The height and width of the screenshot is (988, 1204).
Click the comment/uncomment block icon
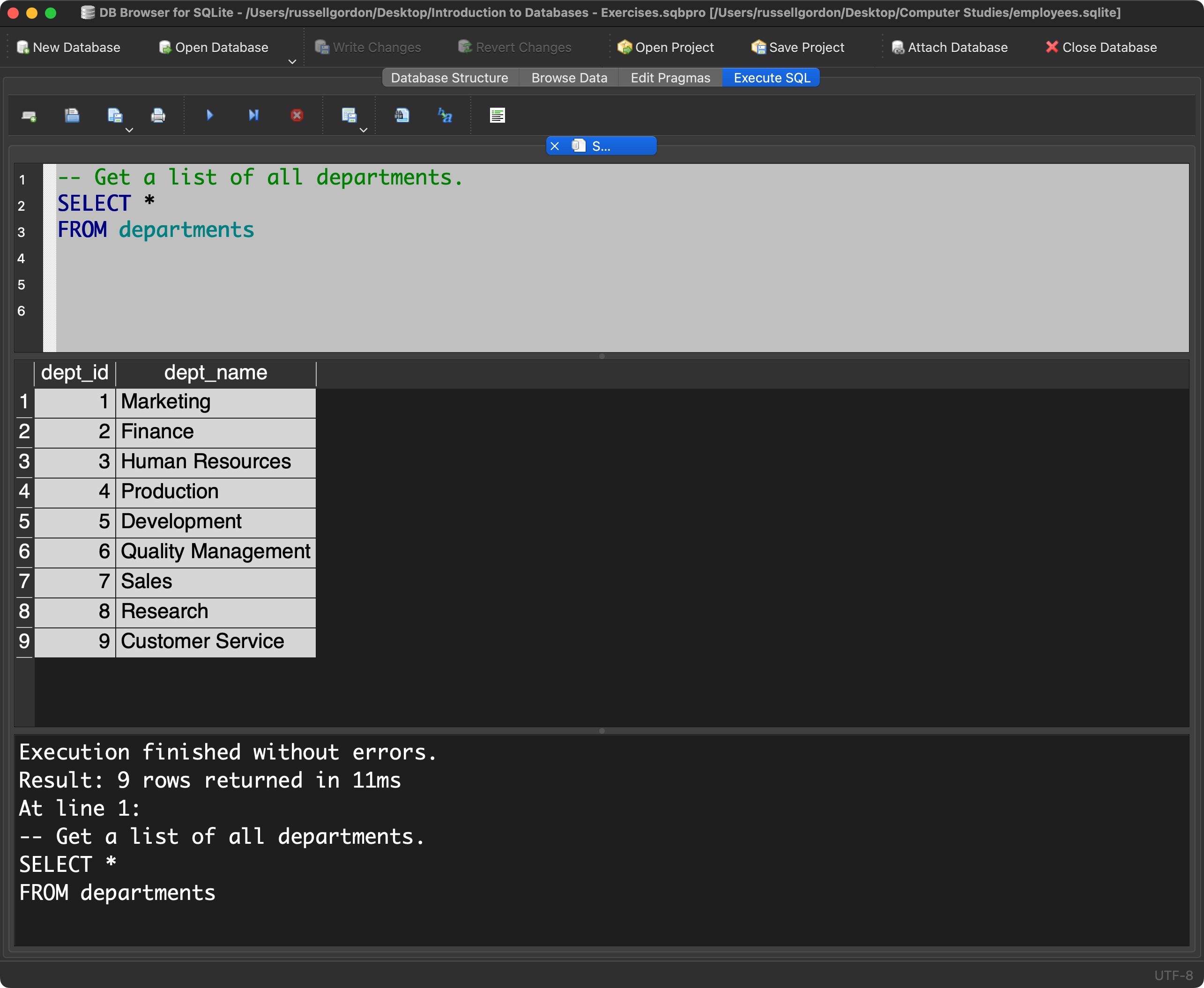(497, 116)
